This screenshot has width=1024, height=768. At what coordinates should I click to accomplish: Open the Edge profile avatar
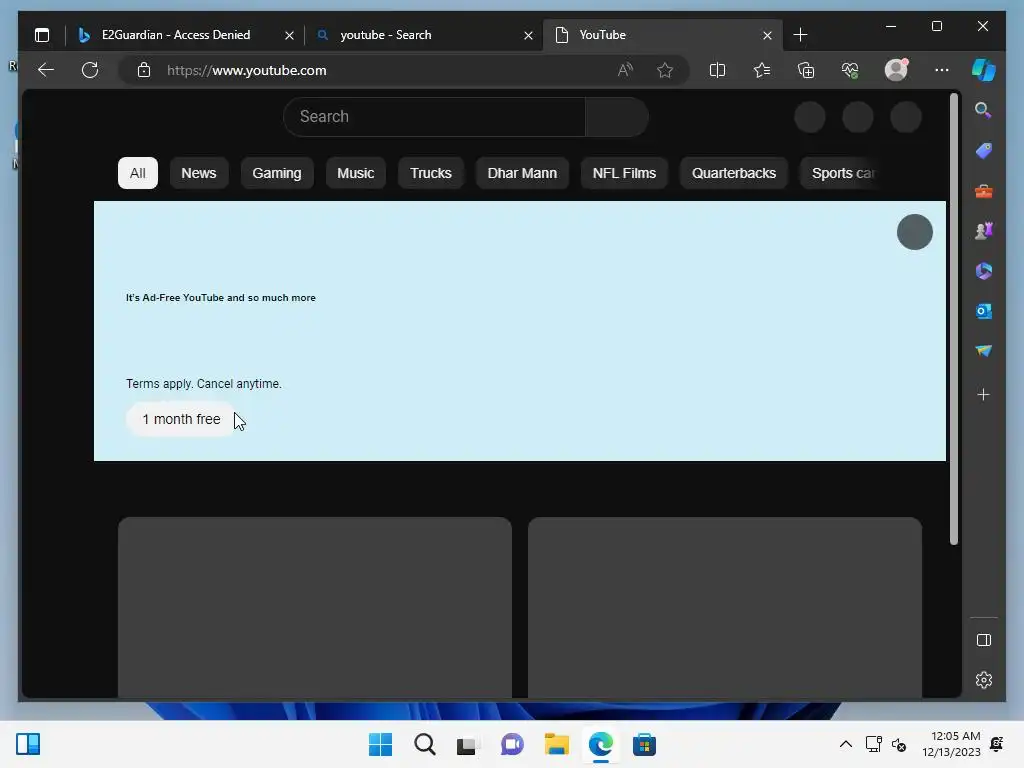(x=896, y=70)
